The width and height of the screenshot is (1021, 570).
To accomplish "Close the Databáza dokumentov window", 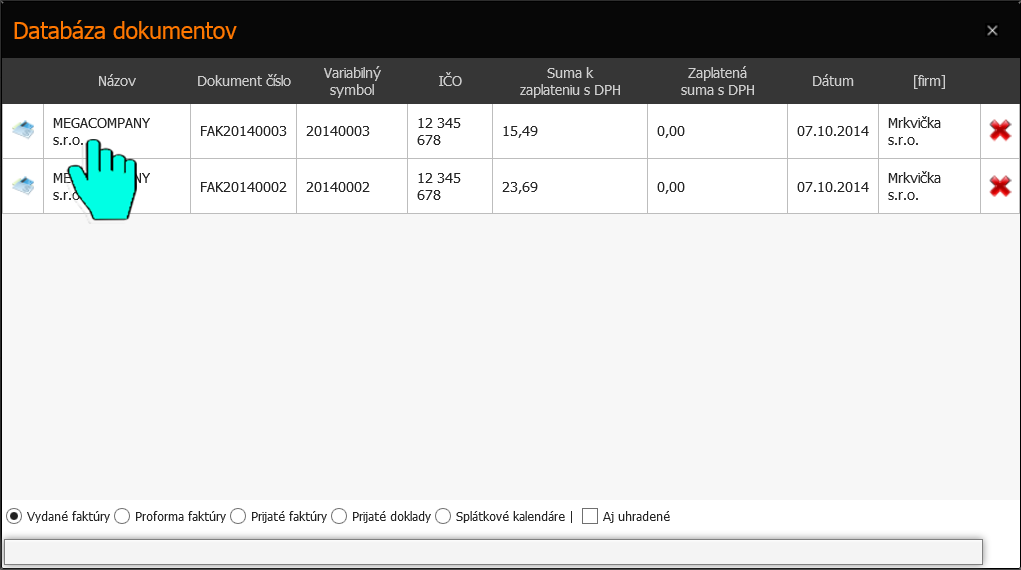I will coord(992,31).
